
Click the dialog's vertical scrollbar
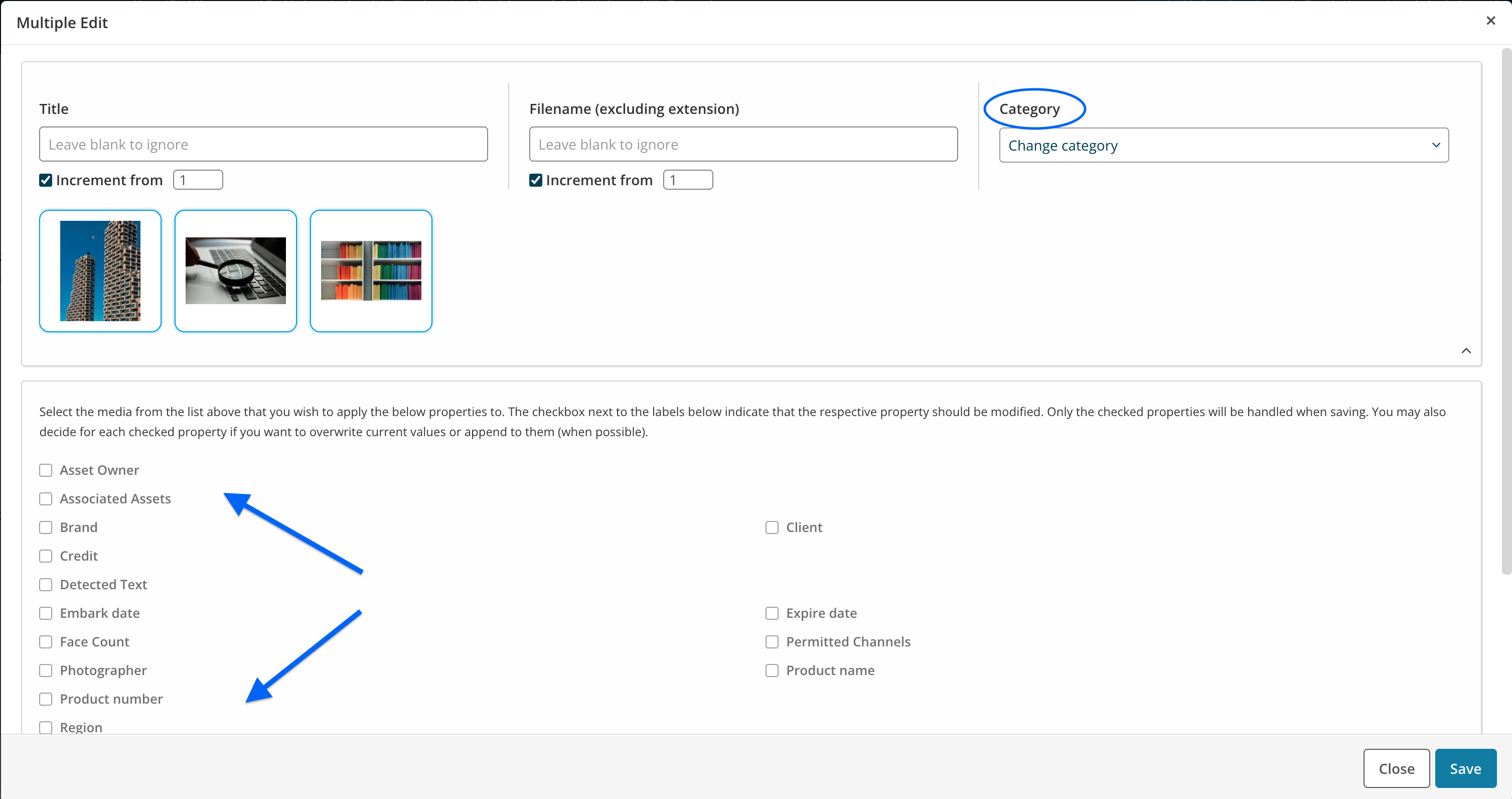1506,311
